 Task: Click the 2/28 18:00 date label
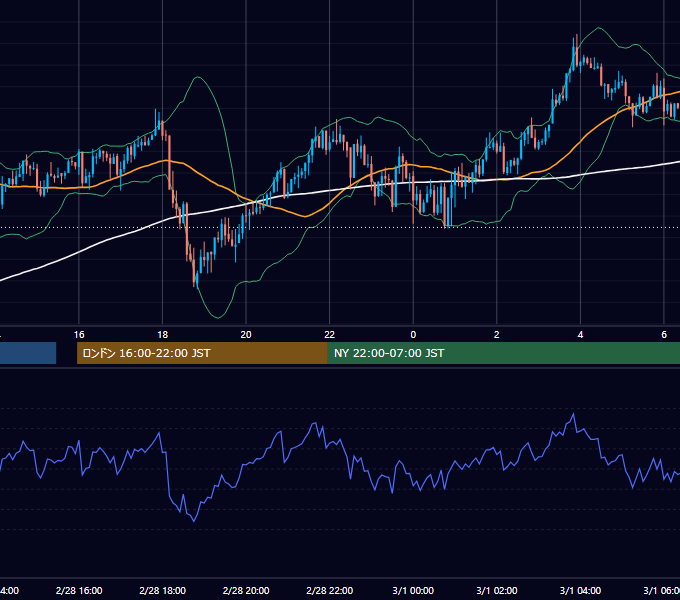163,590
